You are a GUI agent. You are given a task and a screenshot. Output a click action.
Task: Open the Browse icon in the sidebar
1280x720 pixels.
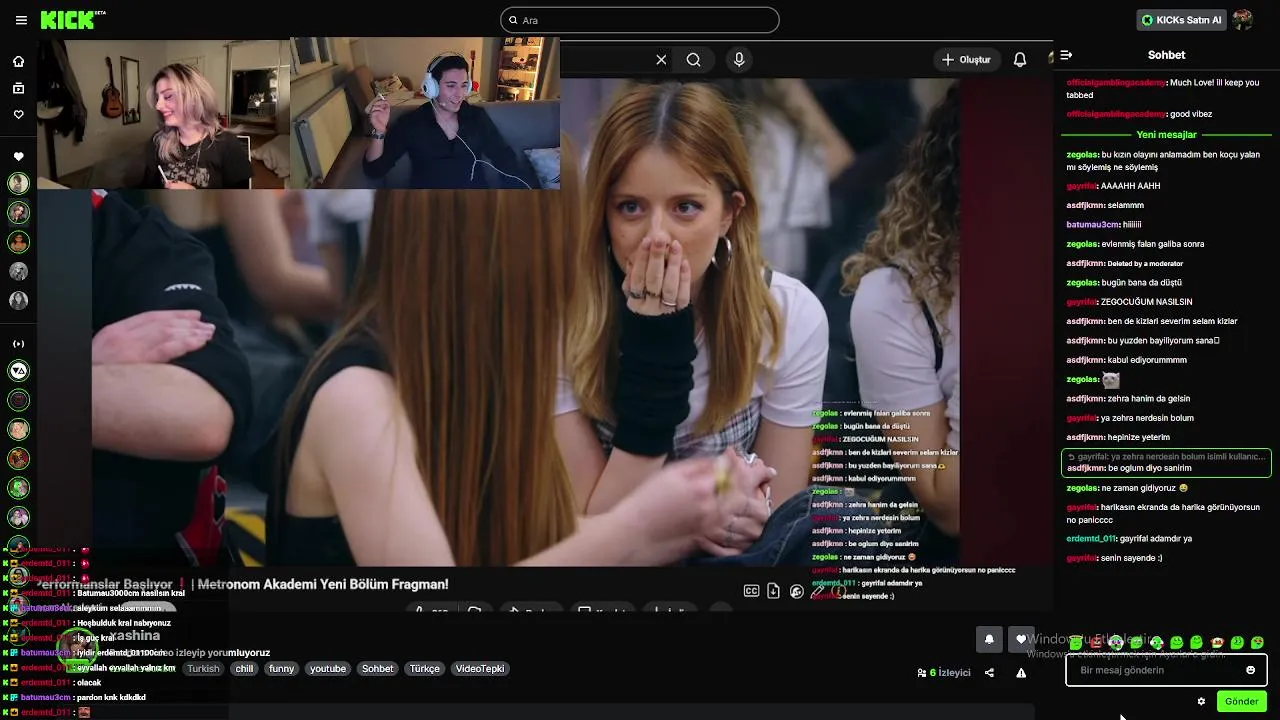coord(18,88)
